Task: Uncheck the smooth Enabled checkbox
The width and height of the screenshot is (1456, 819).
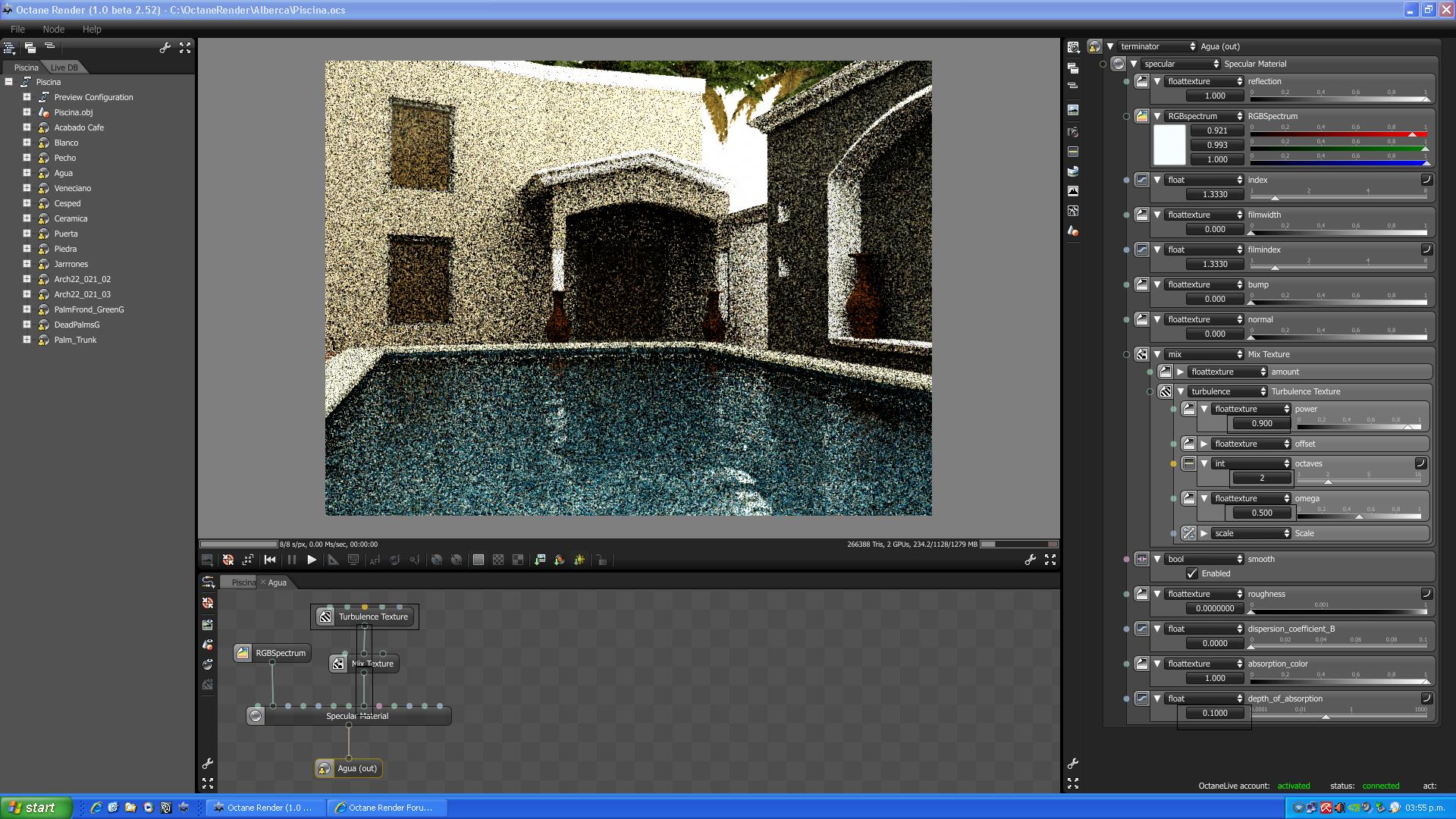Action: [1192, 573]
